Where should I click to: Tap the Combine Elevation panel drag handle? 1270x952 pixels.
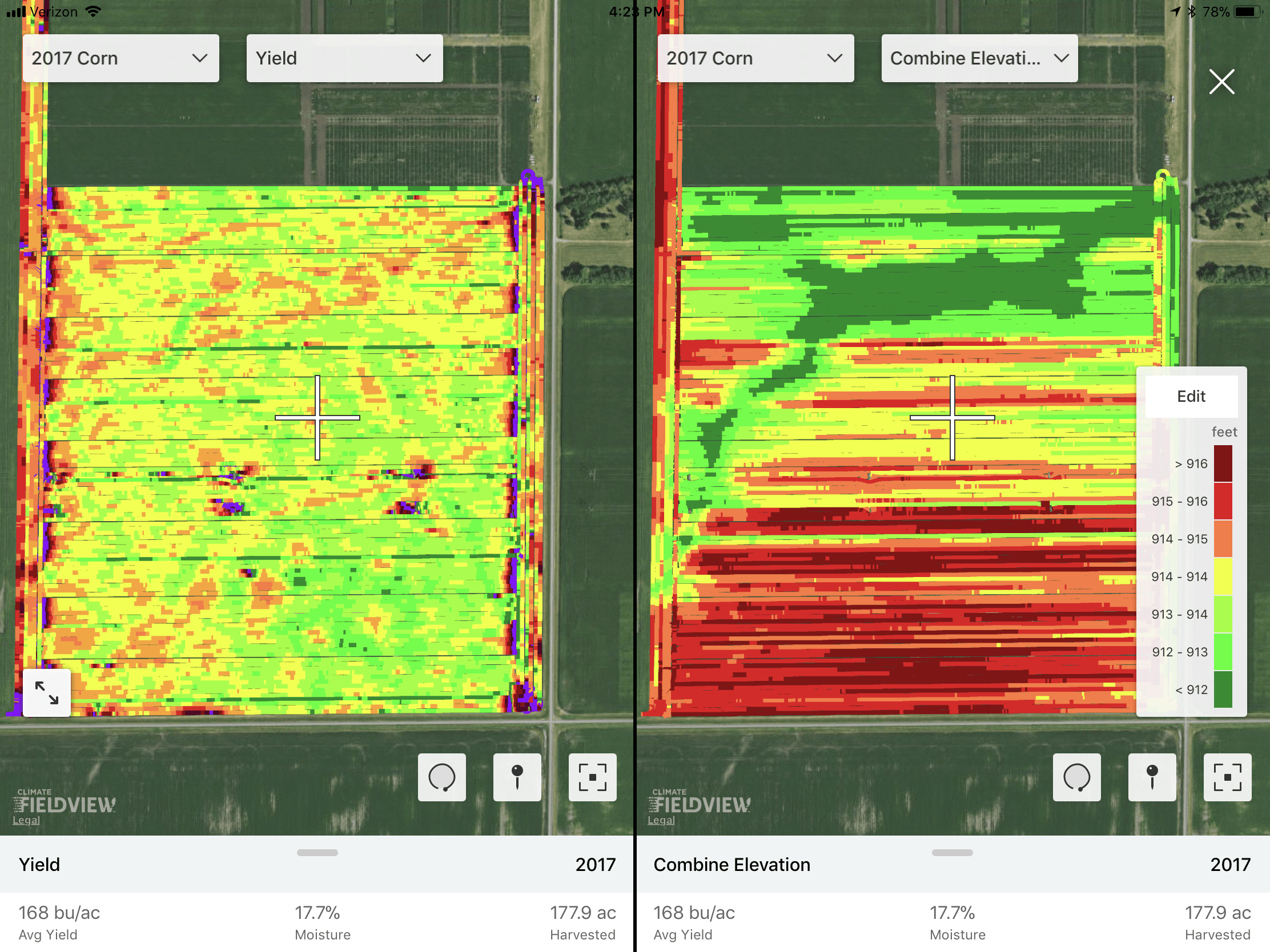pyautogui.click(x=952, y=853)
